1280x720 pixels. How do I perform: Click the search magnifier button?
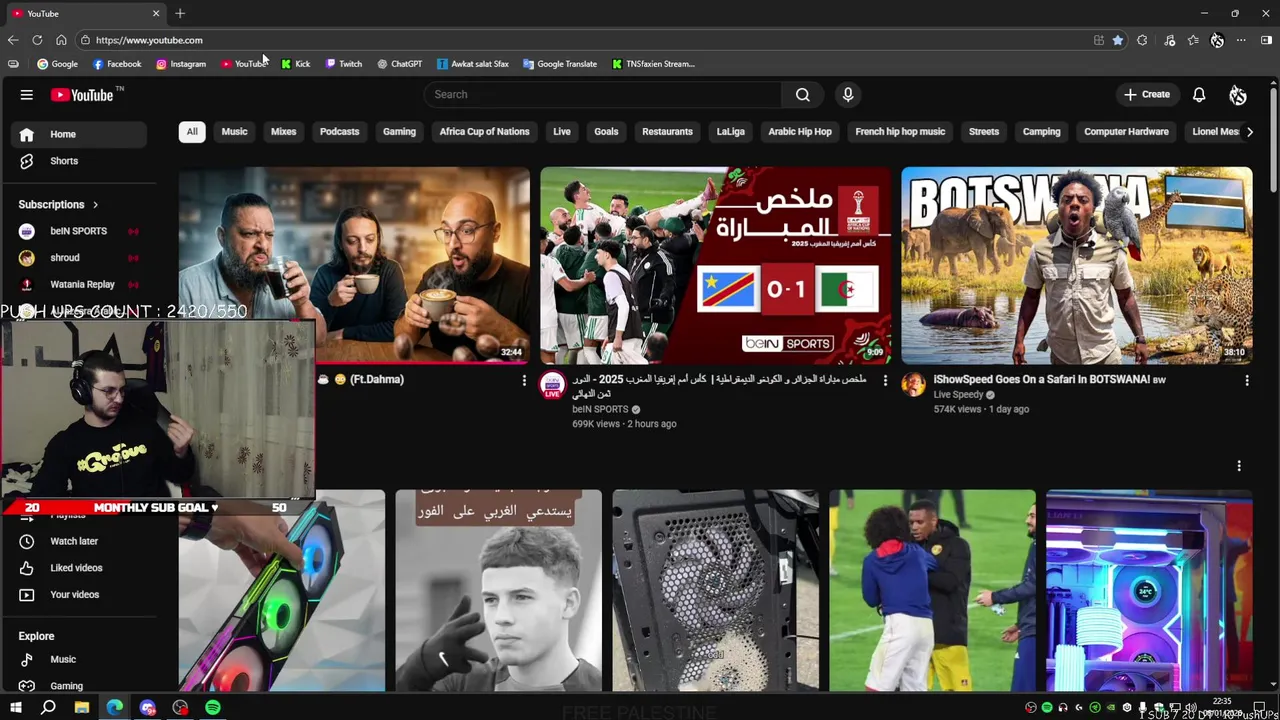coord(802,94)
